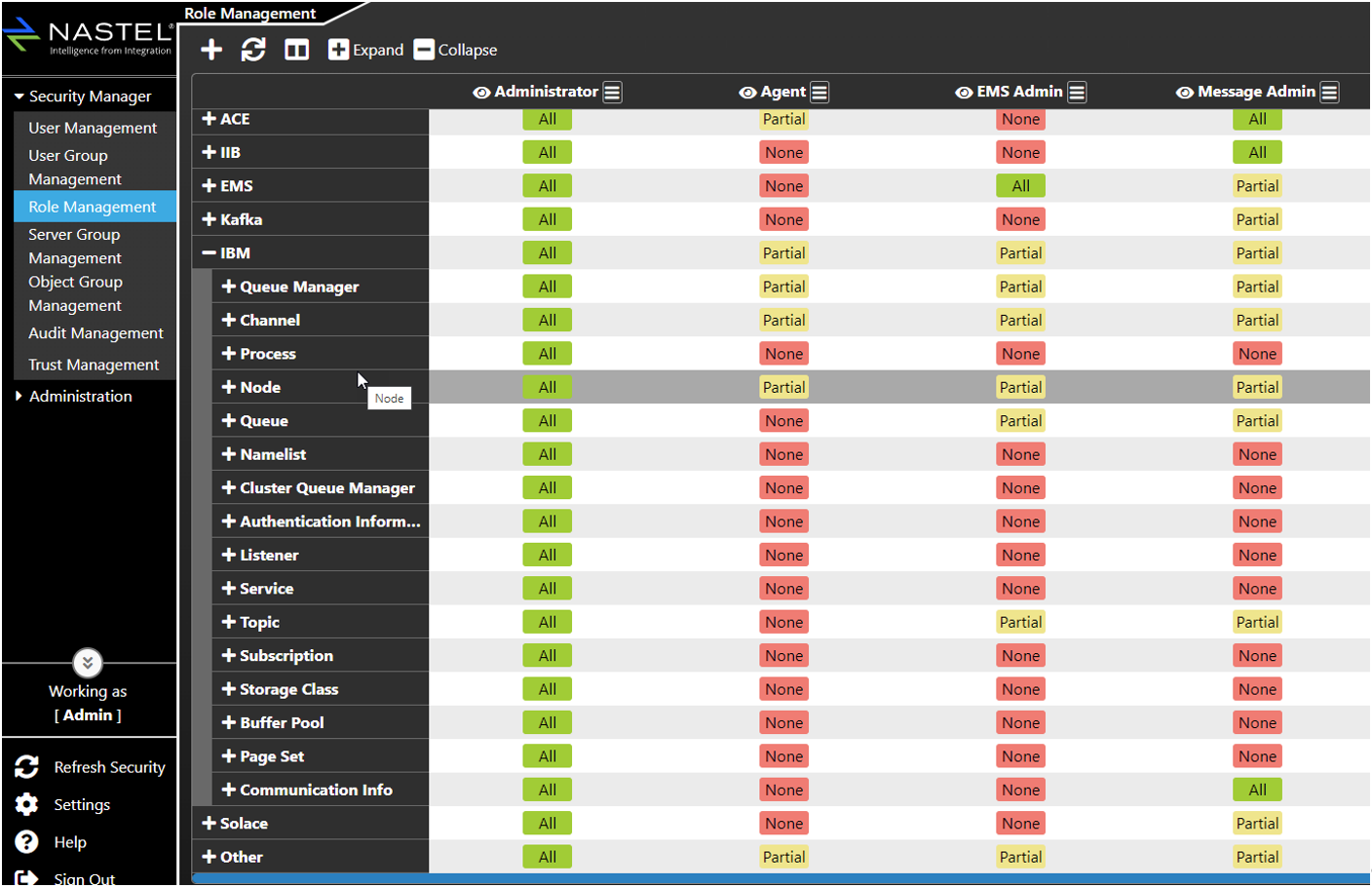Expand the Kafka row
Image resolution: width=1372 pixels, height=888 pixels.
pos(209,219)
